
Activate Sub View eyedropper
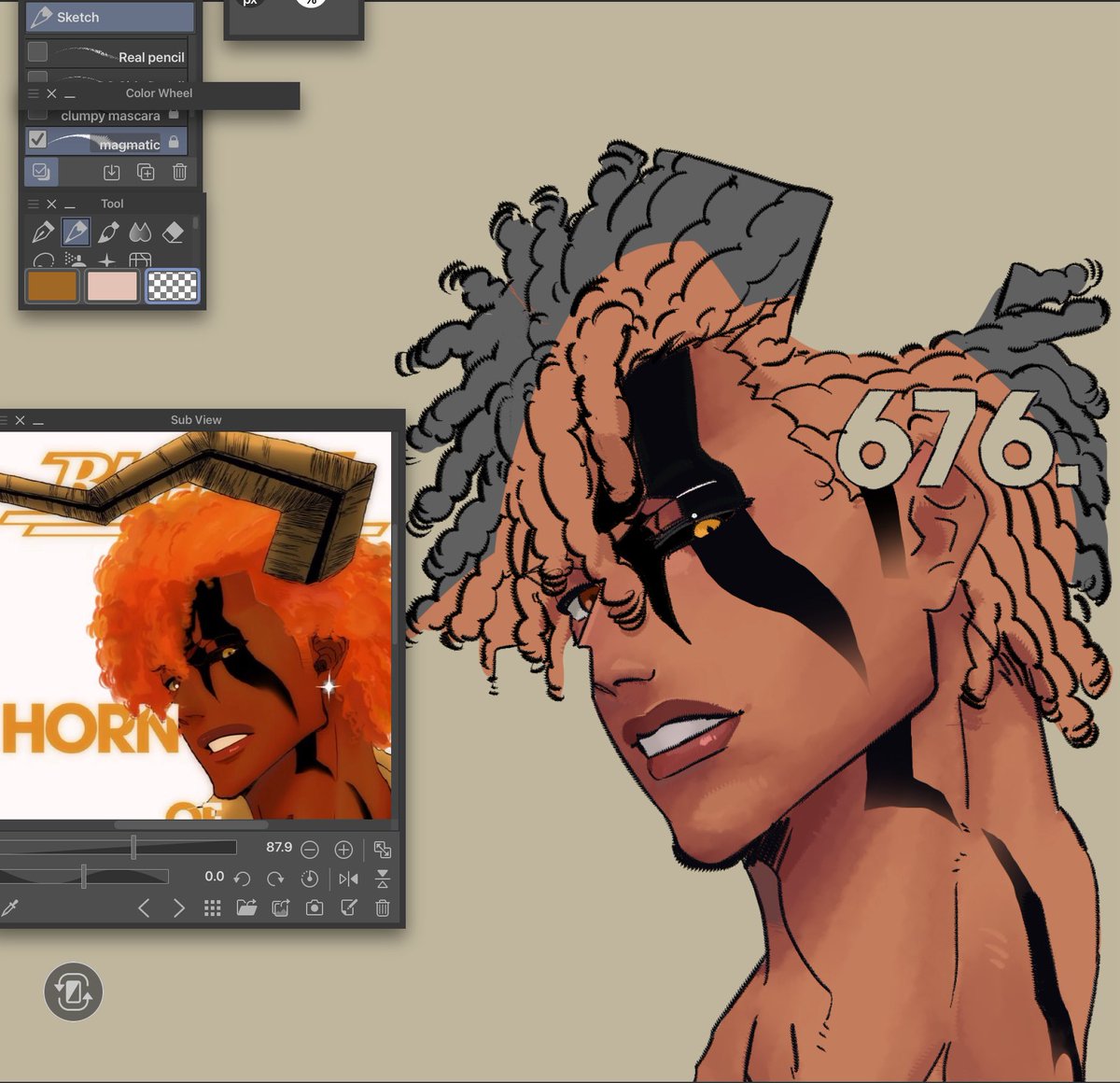tap(10, 907)
